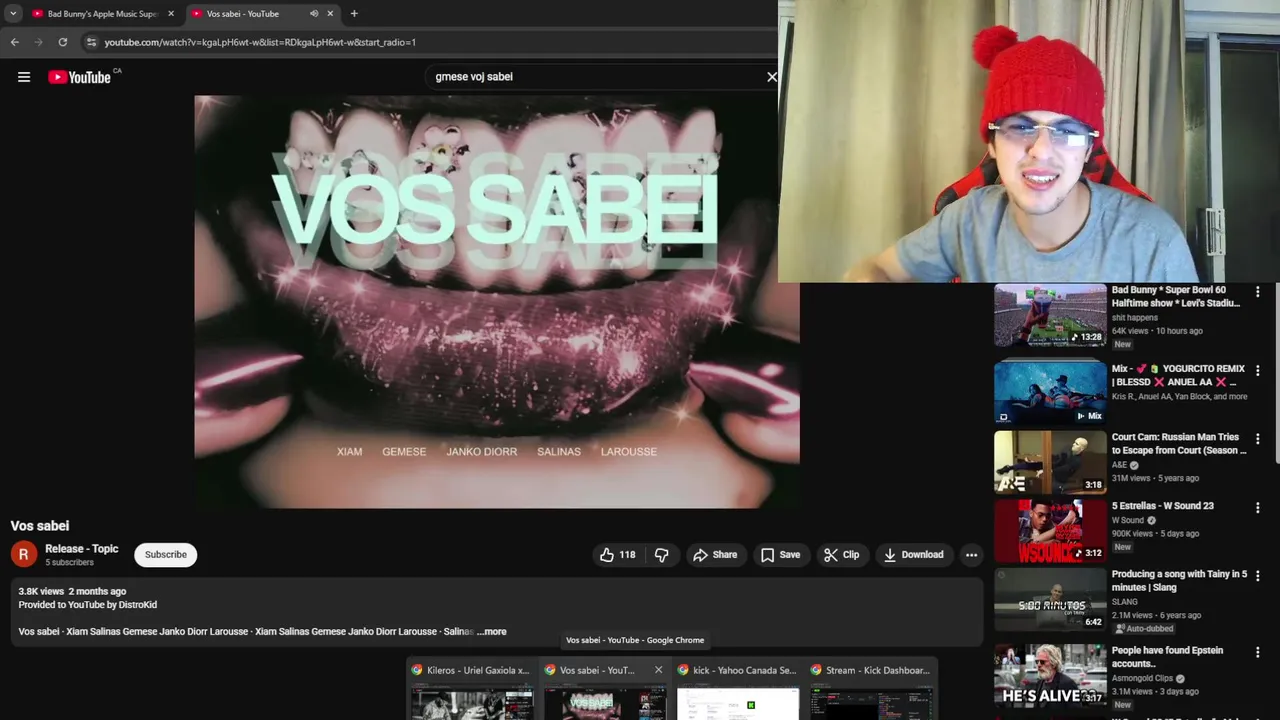Open the Release - Topic channel avatar
The height and width of the screenshot is (720, 1280).
(24, 554)
